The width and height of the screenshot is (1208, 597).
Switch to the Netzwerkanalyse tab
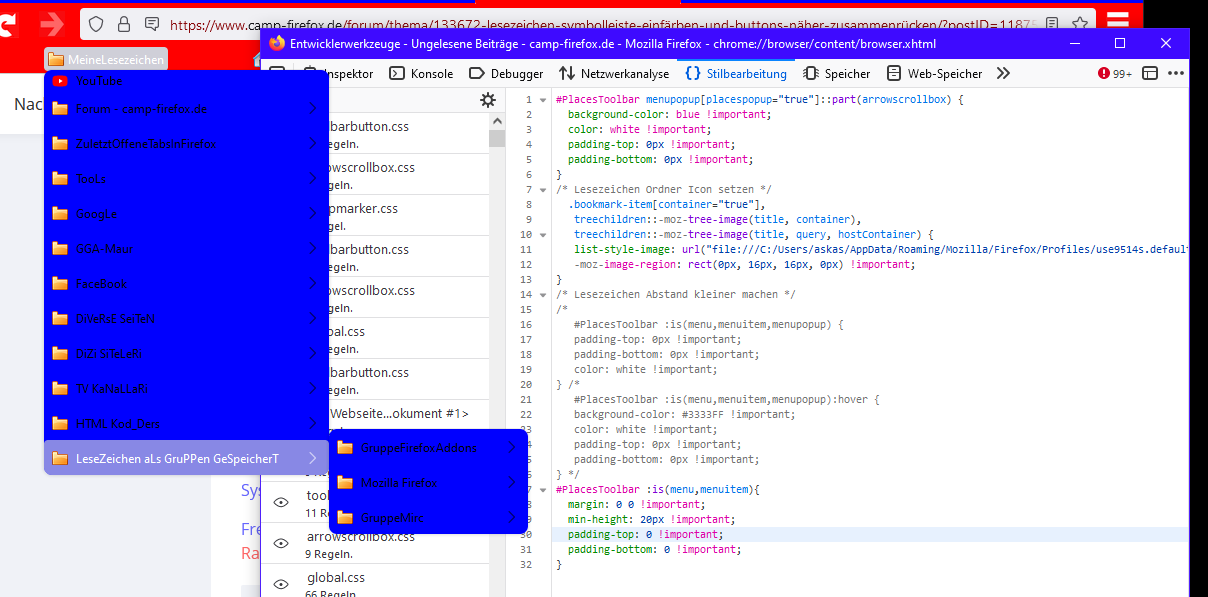click(x=613, y=73)
